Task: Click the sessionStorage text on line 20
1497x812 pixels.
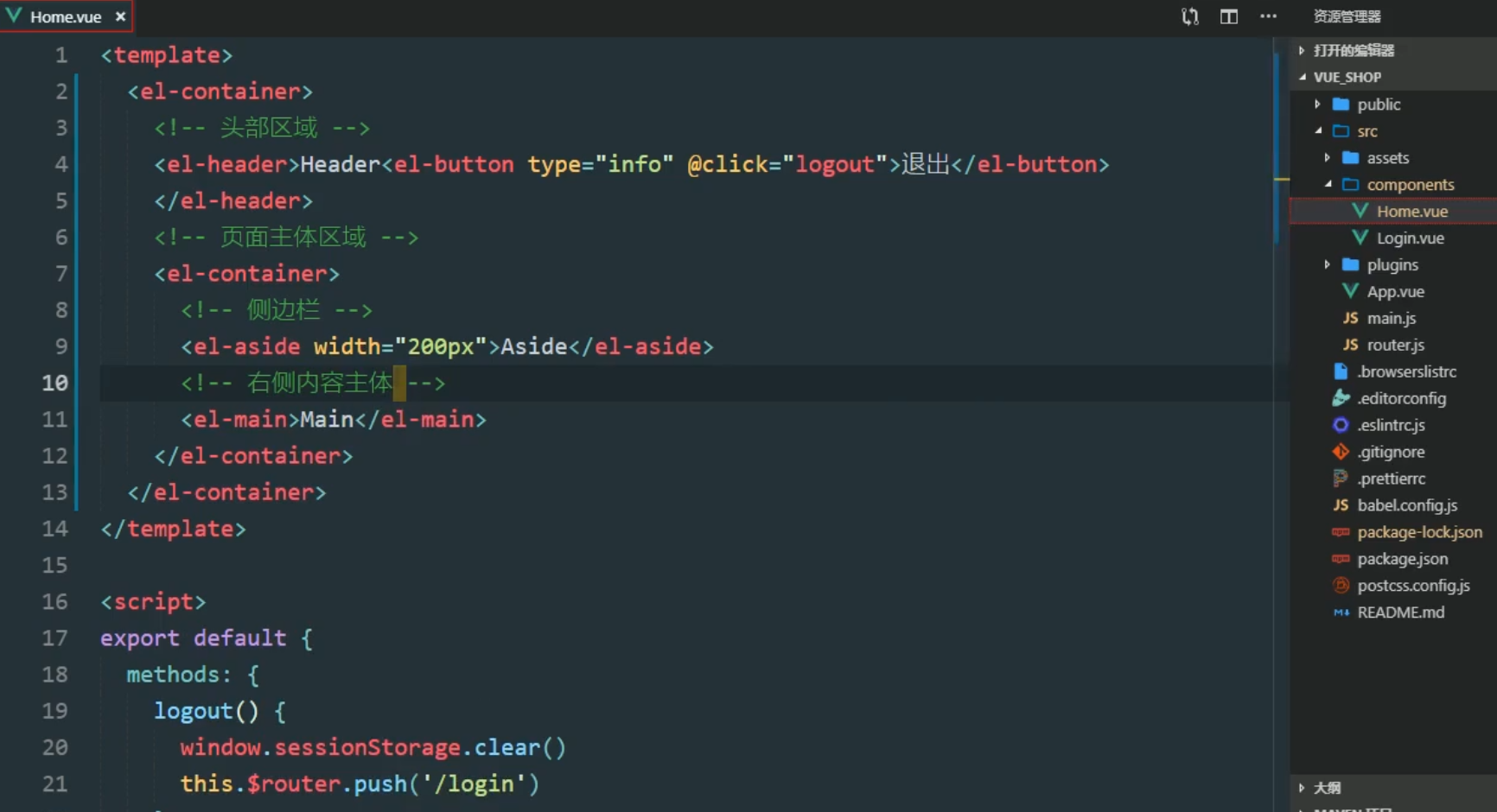Action: click(x=367, y=747)
